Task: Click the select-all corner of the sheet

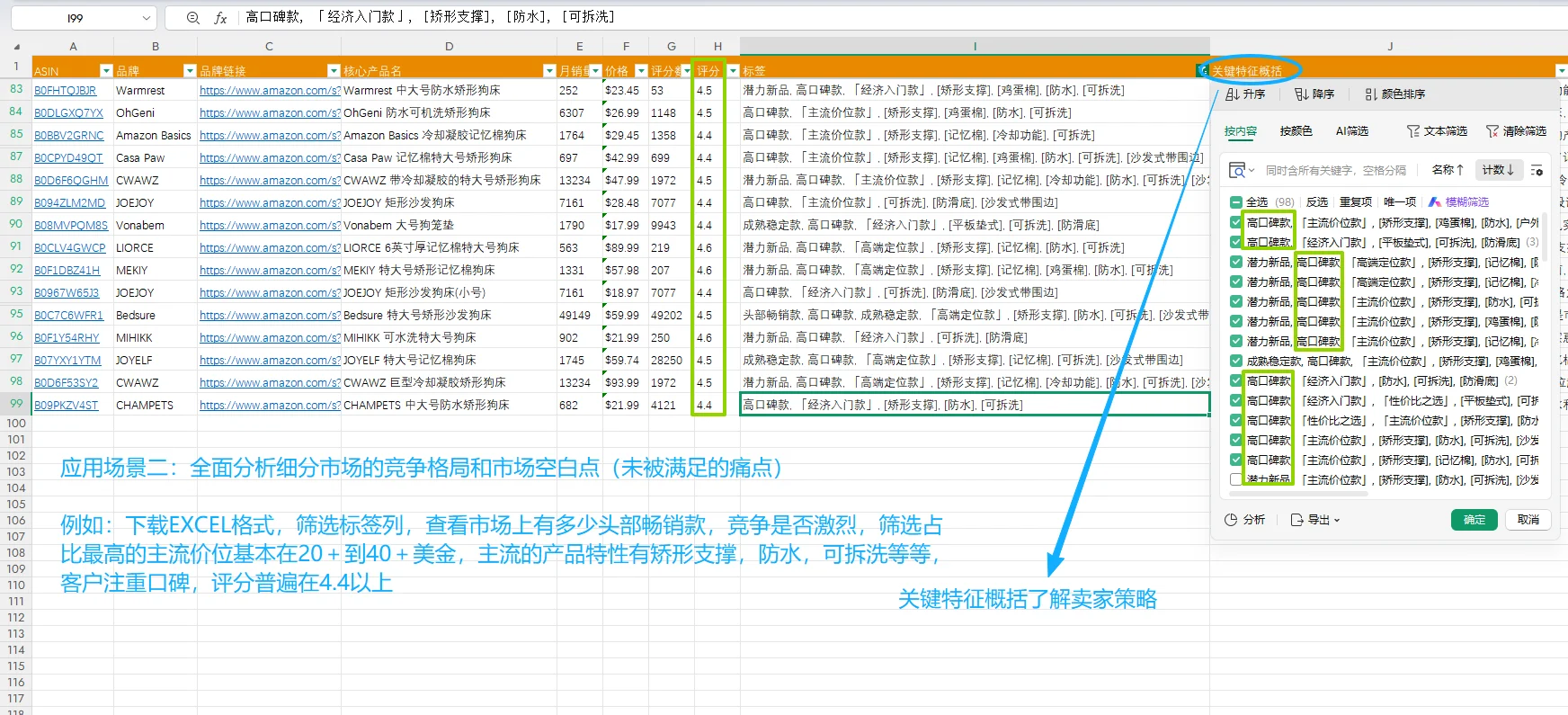Action: click(x=16, y=47)
